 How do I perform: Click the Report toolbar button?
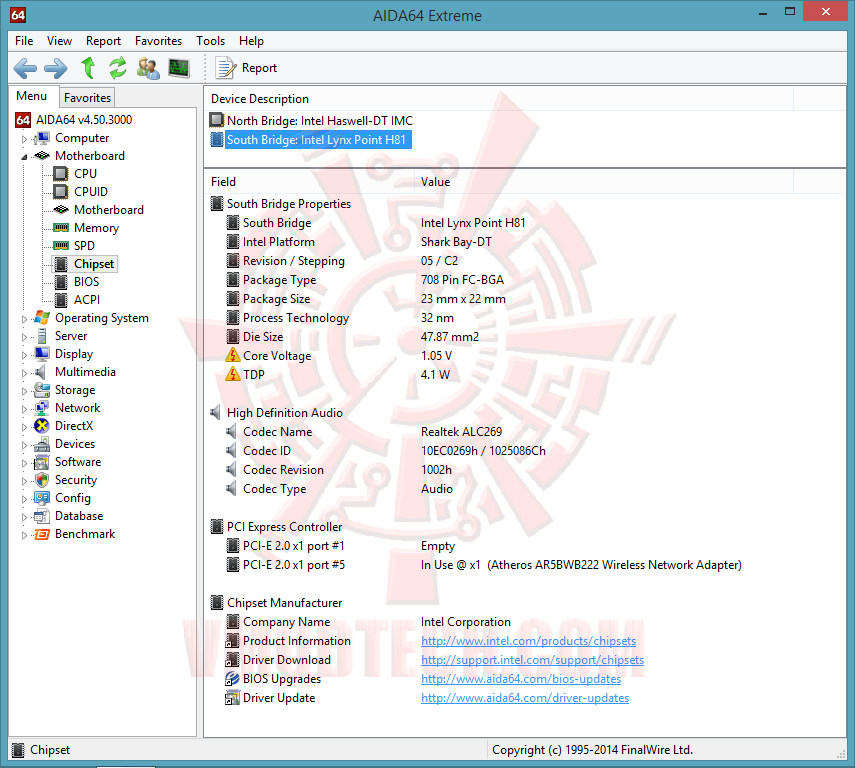[246, 68]
